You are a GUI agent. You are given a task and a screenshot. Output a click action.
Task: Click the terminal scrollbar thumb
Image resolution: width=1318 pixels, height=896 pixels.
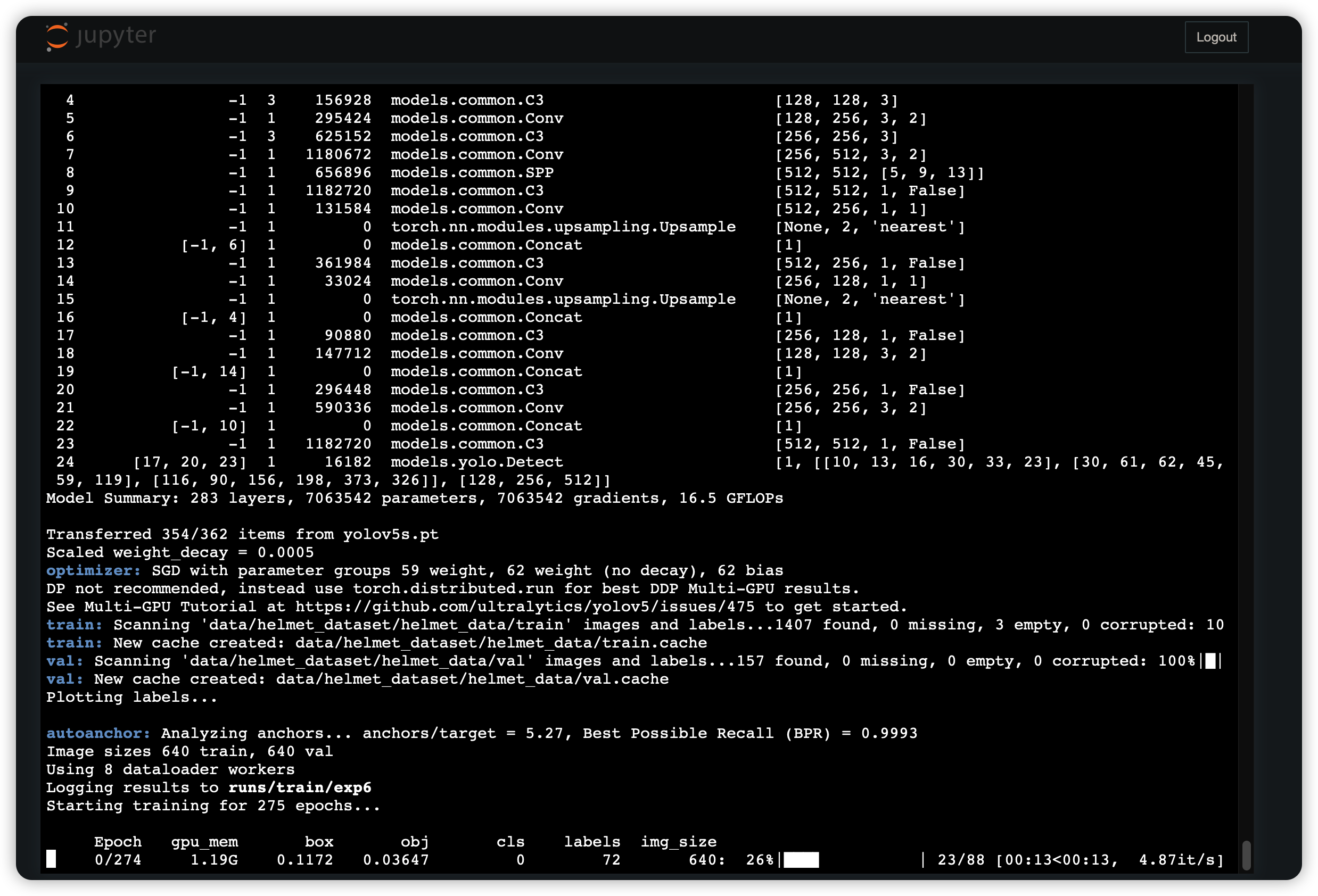point(1246,854)
